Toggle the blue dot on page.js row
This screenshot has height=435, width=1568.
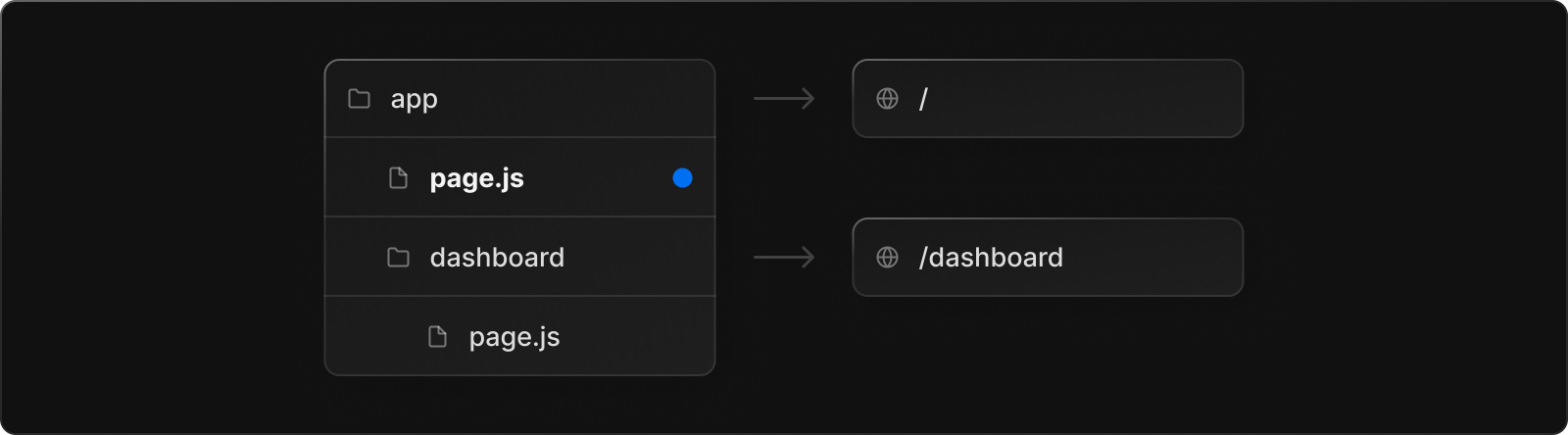[682, 178]
